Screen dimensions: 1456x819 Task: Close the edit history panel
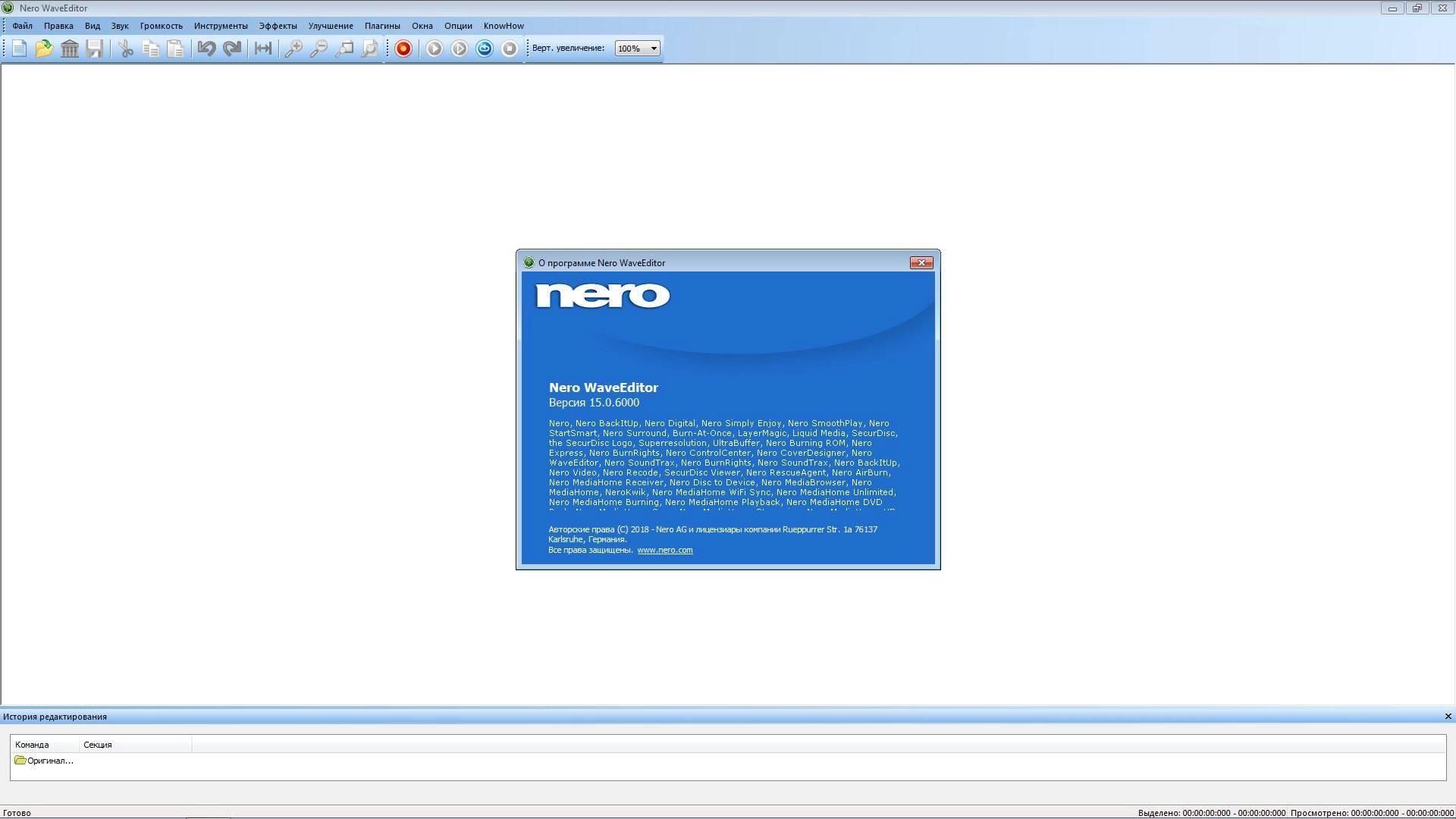click(x=1448, y=717)
